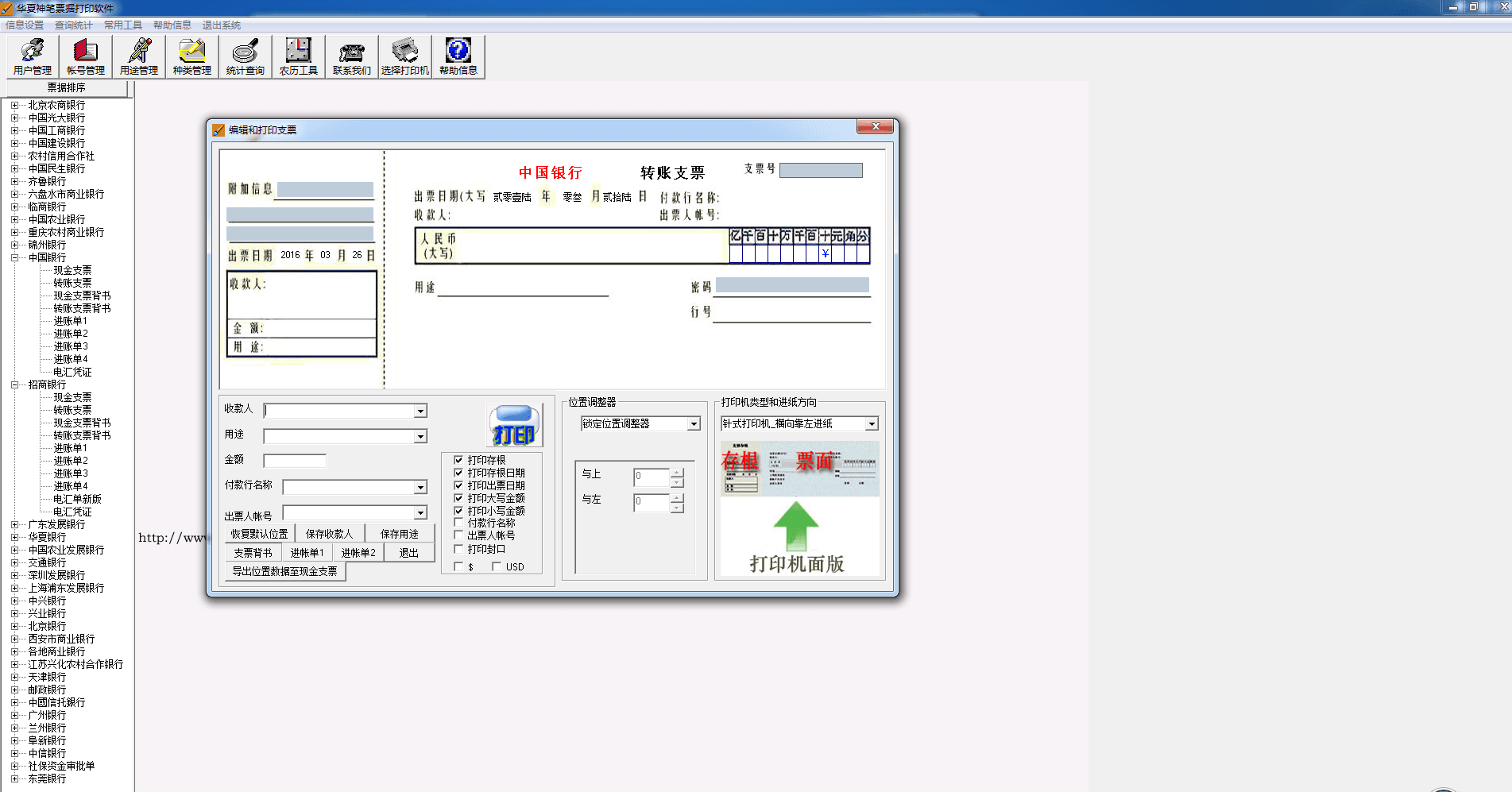
Task: Tick the USD currency checkbox
Action: pyautogui.click(x=497, y=566)
